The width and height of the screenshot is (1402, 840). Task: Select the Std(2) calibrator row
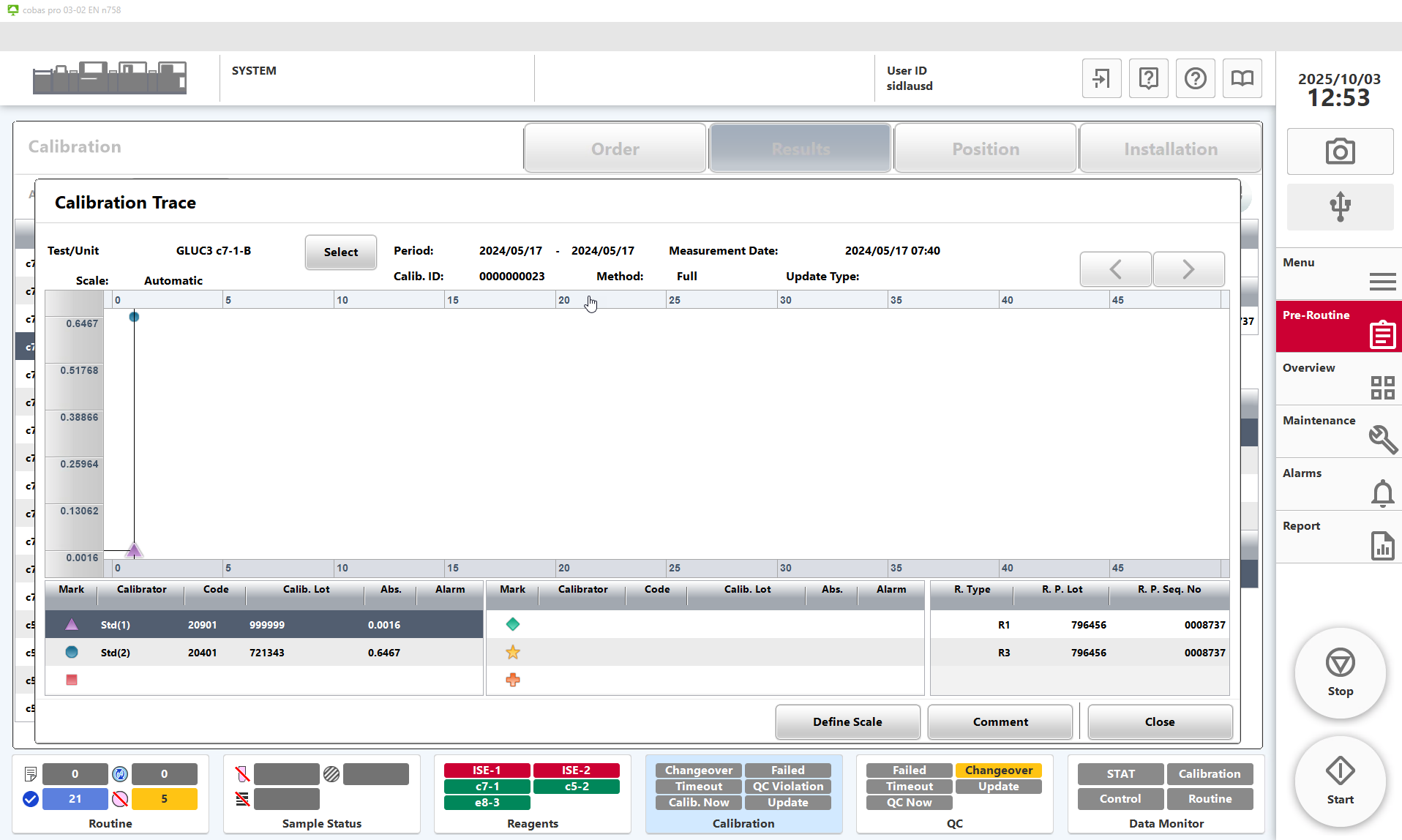pos(263,653)
